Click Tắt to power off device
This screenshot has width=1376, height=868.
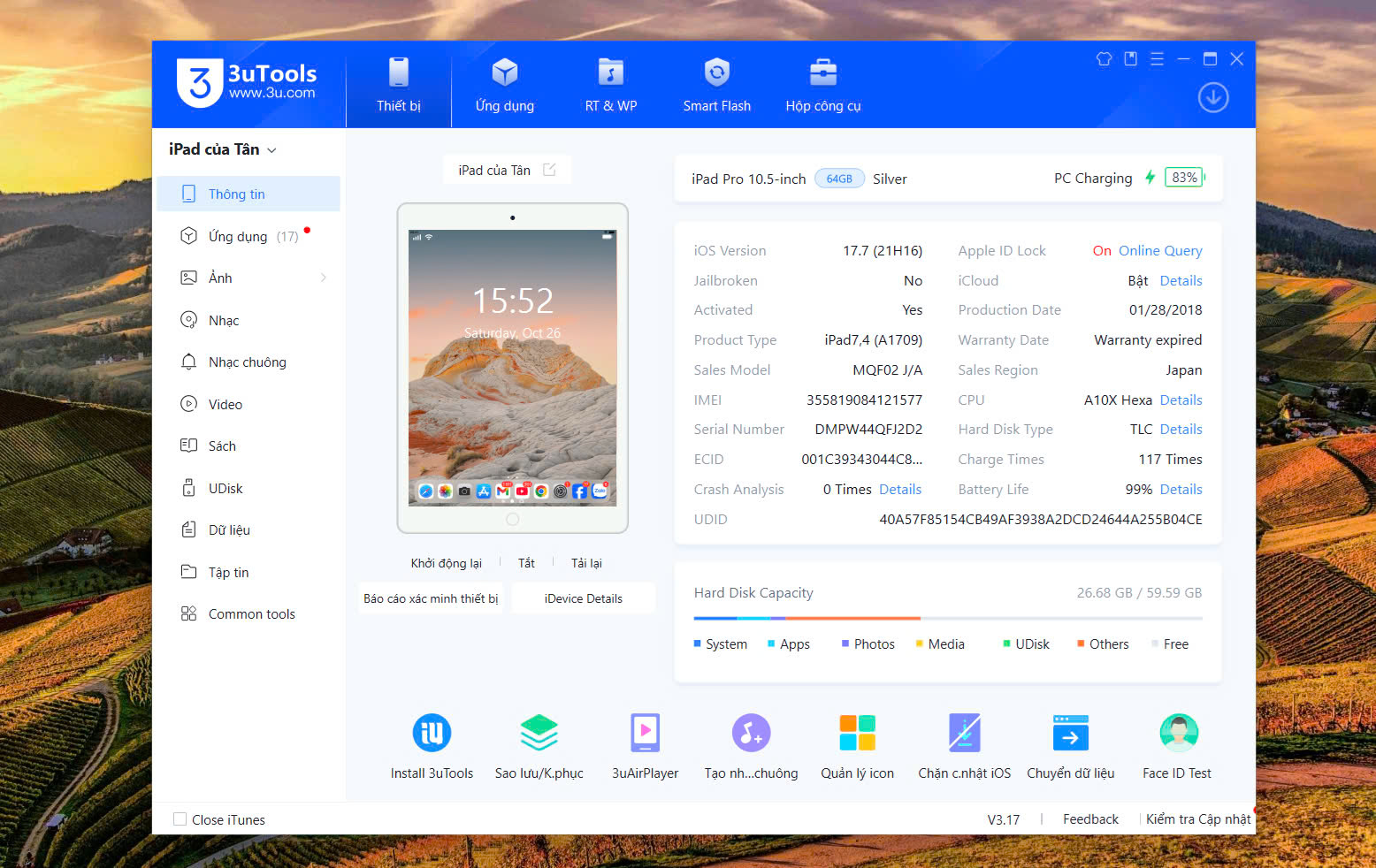point(526,563)
